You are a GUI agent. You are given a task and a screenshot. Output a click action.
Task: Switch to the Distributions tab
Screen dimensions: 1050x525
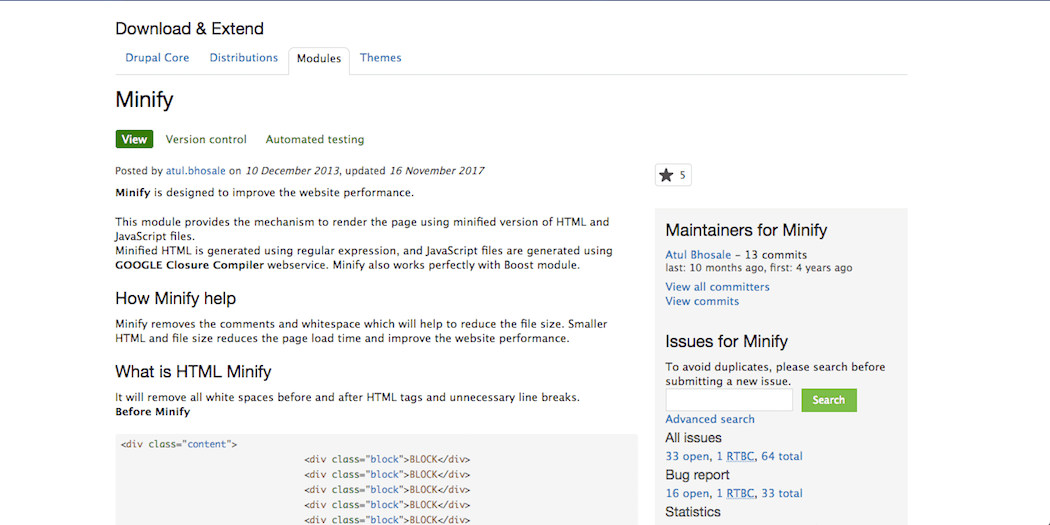pos(243,58)
